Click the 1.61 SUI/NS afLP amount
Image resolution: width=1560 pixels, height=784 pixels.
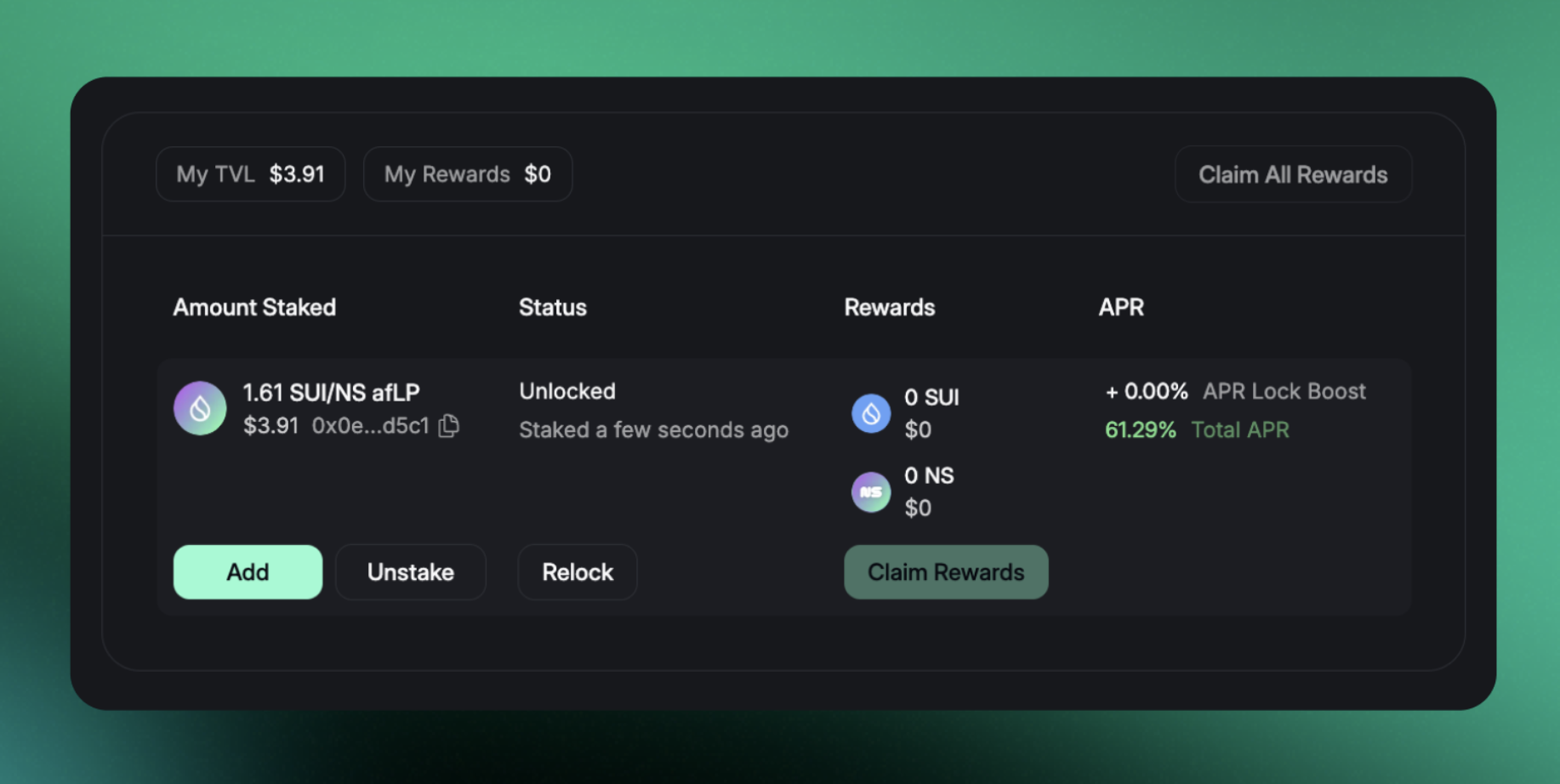pos(331,392)
